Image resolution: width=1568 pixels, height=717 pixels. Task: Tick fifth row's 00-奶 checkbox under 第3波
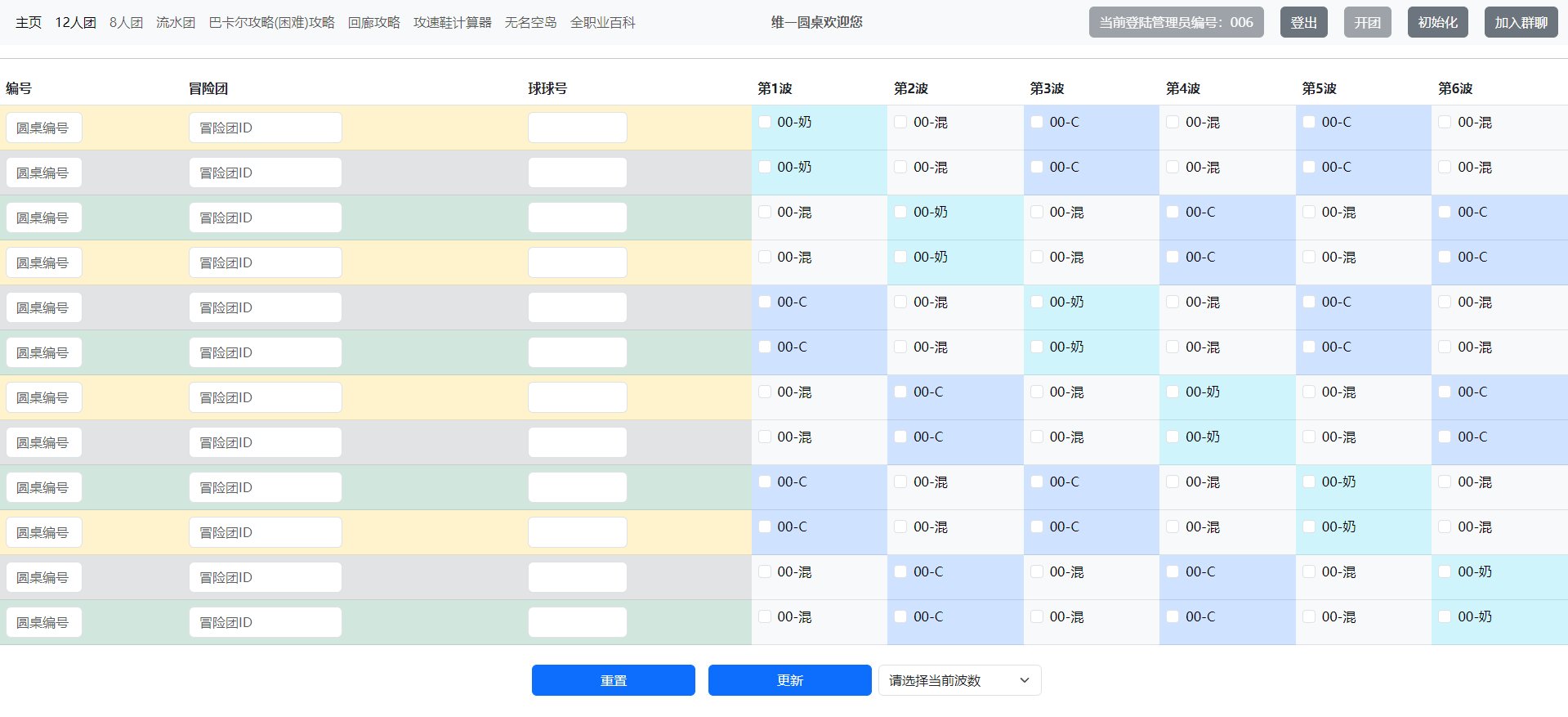1037,302
